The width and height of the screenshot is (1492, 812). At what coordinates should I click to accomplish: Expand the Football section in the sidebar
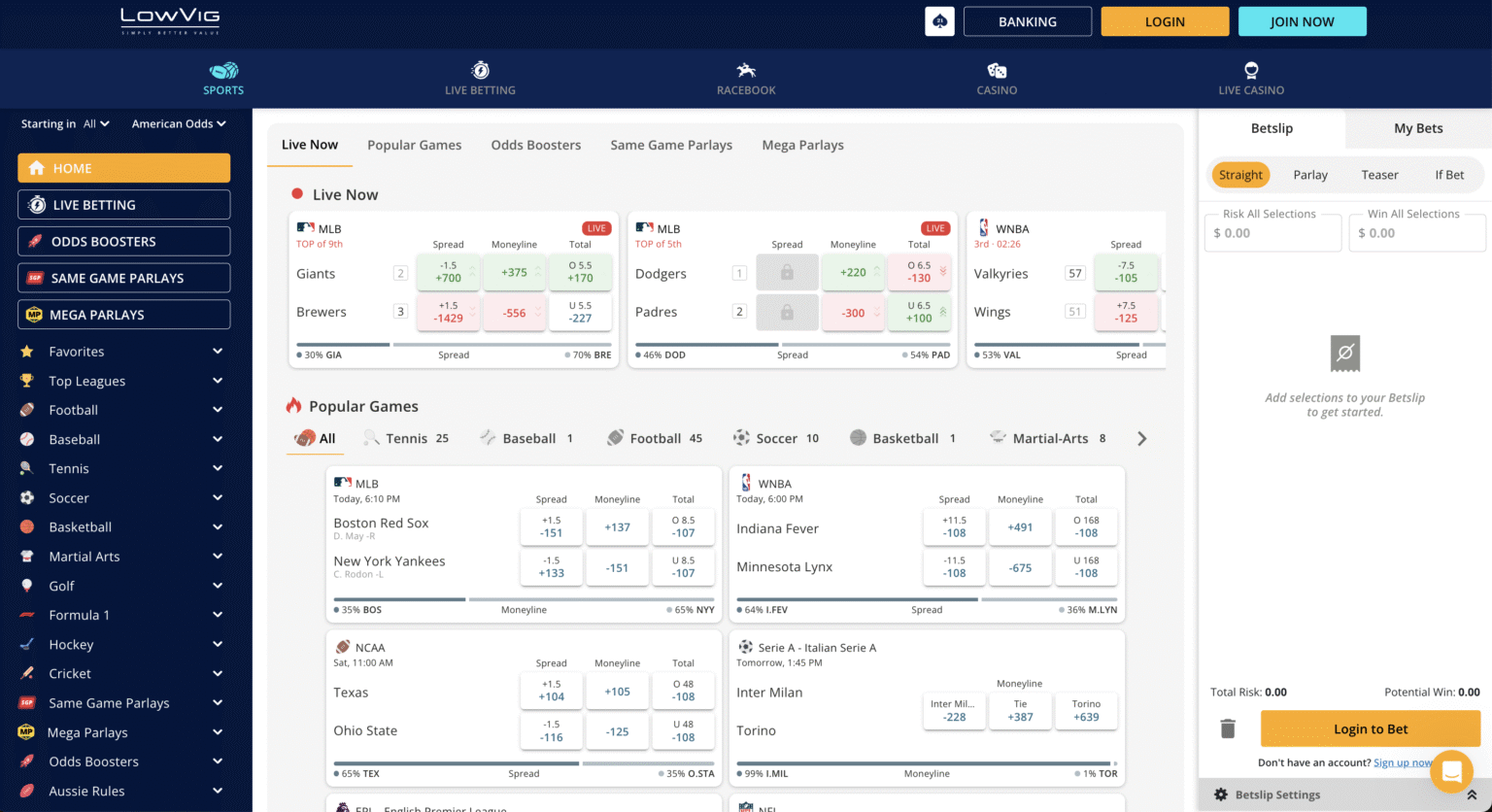(123, 409)
